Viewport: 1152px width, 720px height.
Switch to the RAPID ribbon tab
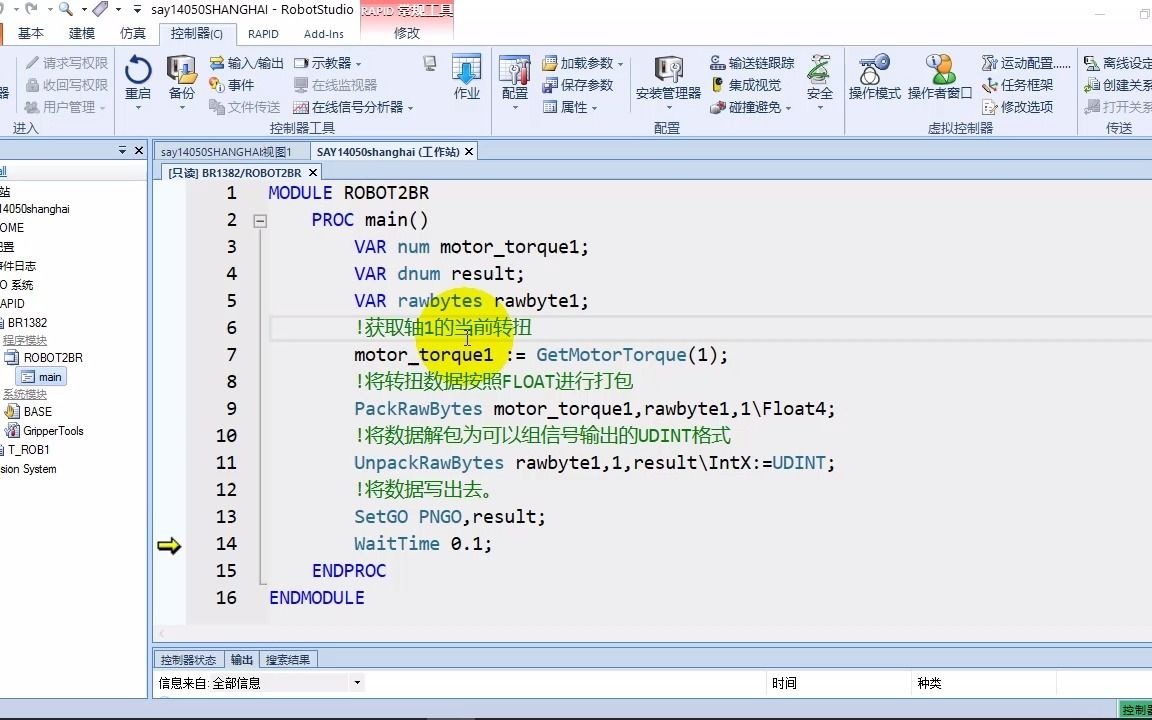[263, 33]
